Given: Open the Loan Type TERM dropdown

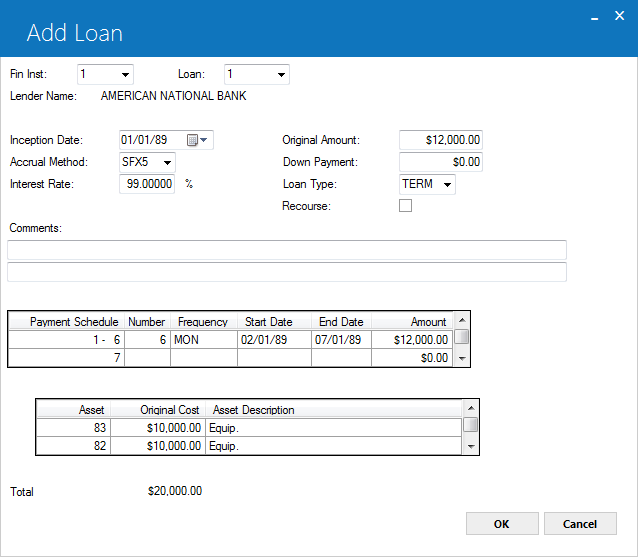Looking at the screenshot, I should pos(447,184).
